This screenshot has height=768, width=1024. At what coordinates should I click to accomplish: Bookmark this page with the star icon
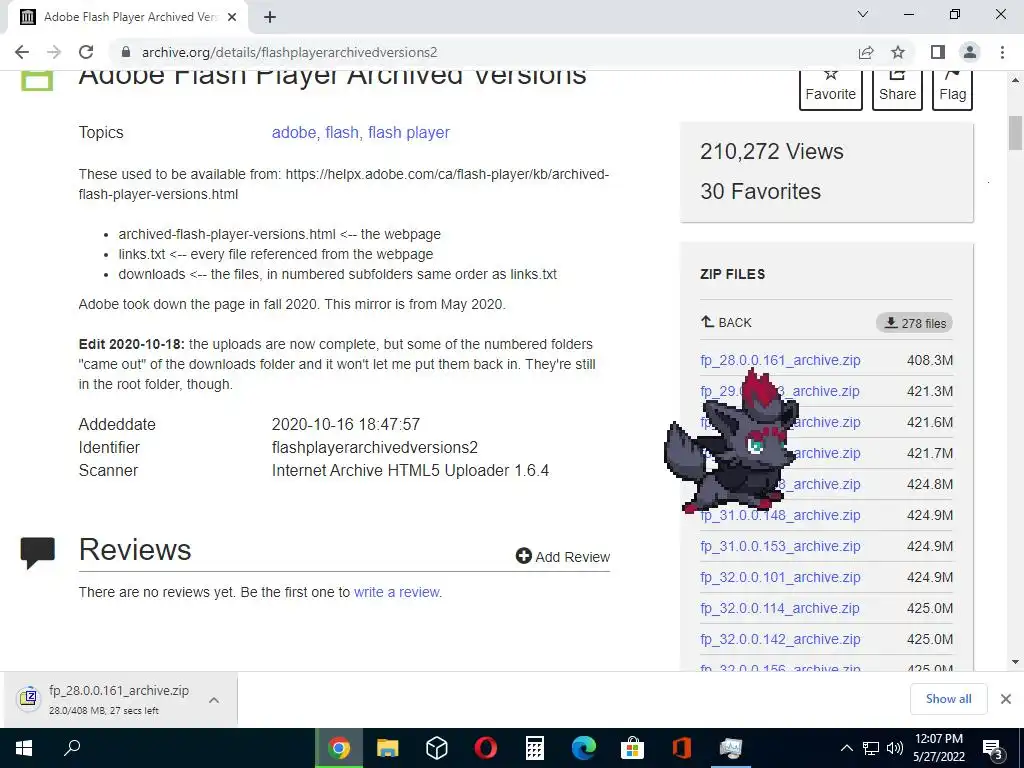point(898,52)
